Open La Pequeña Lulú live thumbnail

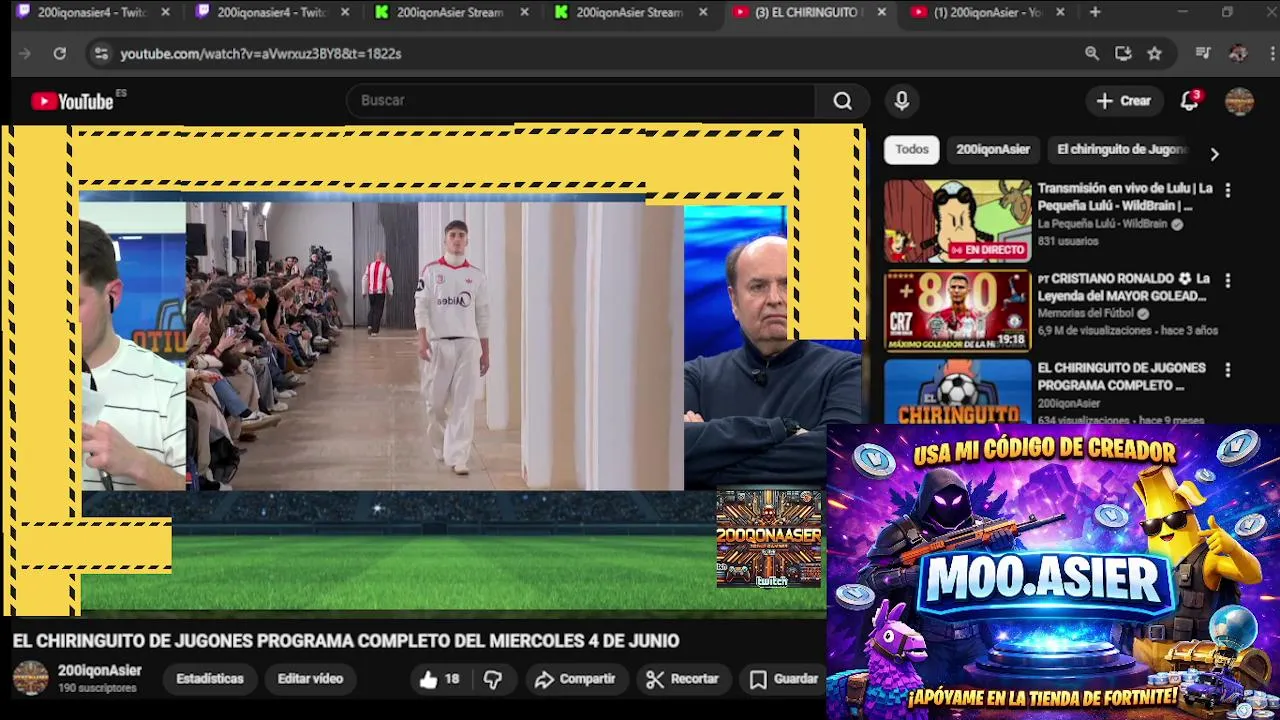[x=957, y=221]
